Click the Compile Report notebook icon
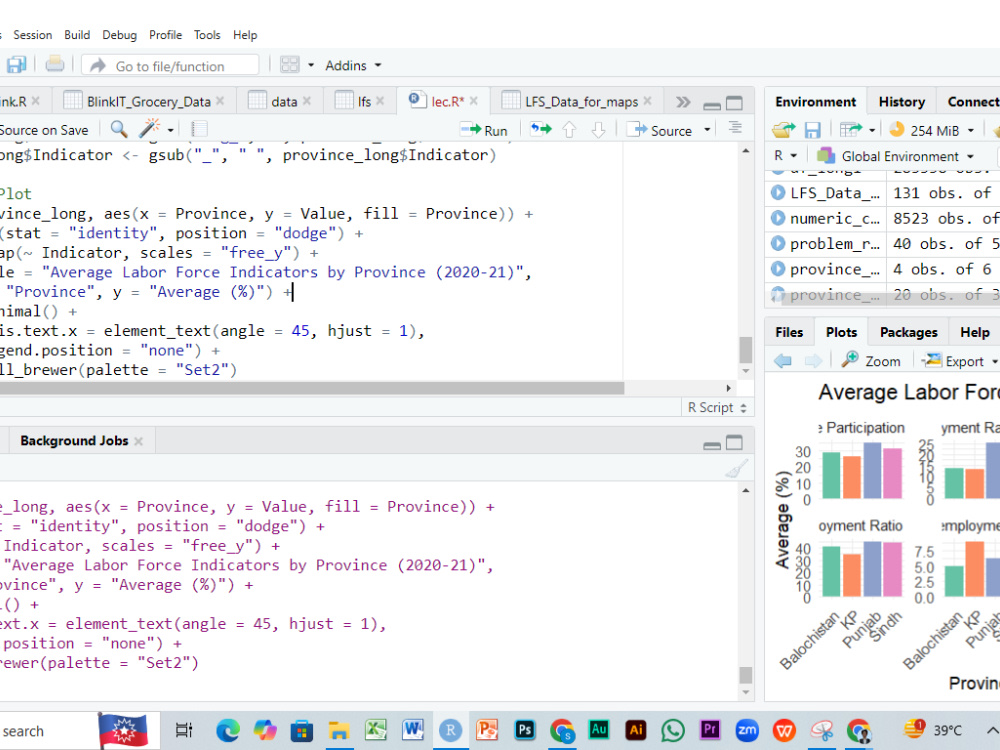1000x750 pixels. coord(199,129)
